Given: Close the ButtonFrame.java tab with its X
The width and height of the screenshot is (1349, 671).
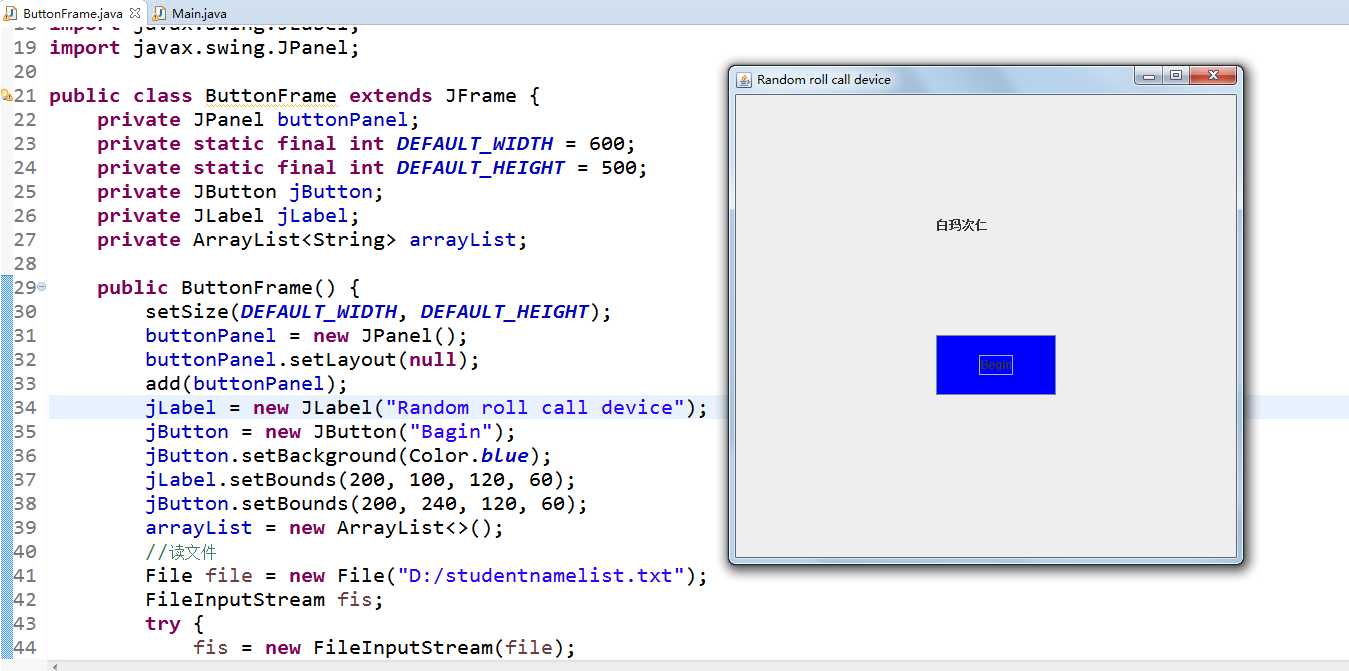Looking at the screenshot, I should 135,13.
